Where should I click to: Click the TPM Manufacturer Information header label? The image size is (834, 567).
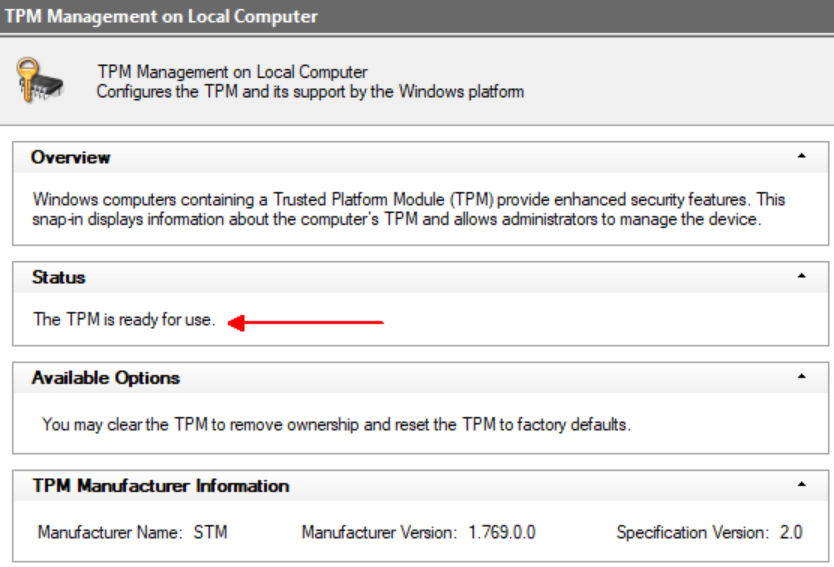[161, 486]
